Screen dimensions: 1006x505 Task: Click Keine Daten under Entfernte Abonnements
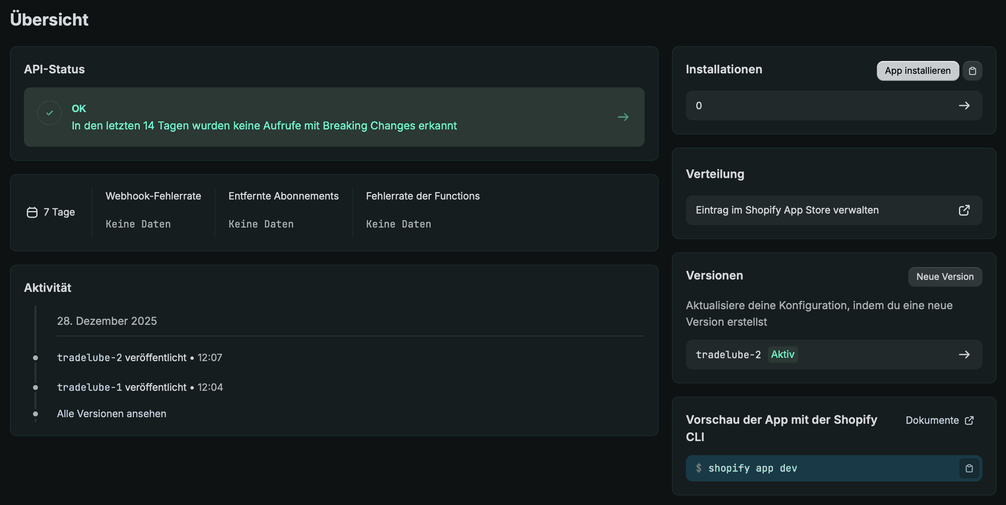pos(261,224)
